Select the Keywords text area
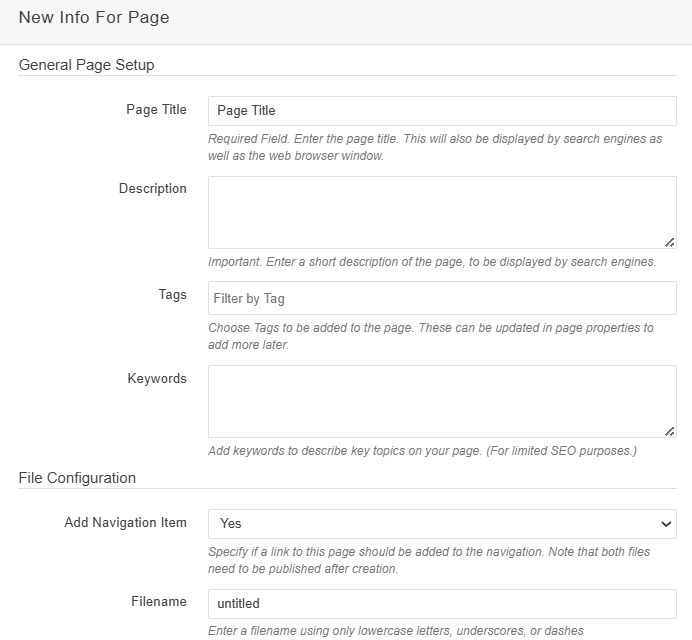This screenshot has width=692, height=640. click(441, 400)
